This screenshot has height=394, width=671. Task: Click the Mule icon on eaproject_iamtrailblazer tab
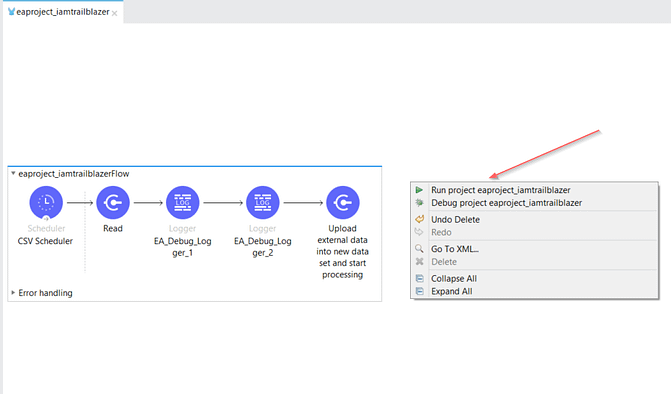11,12
